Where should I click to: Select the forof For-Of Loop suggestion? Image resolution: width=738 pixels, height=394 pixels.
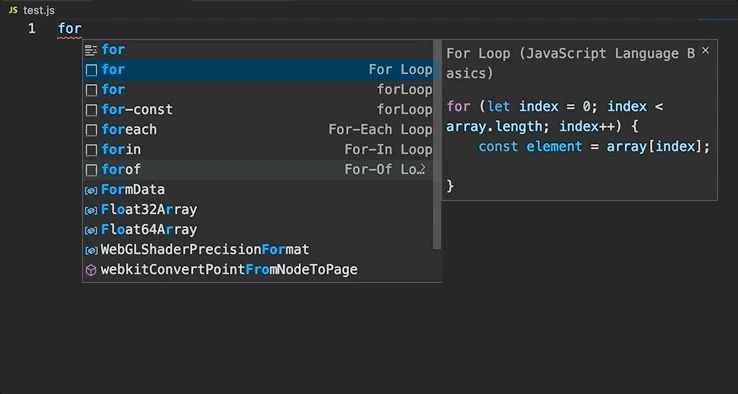[258, 170]
